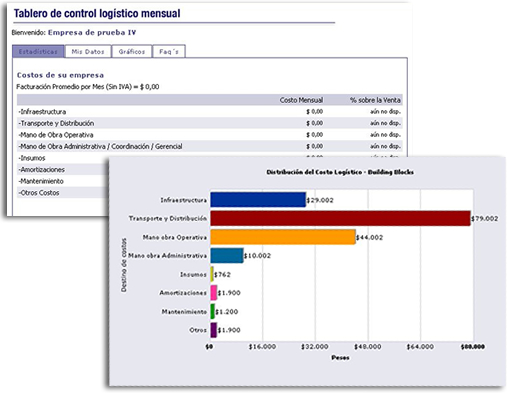Click the $10.002 value label in chart

257,256
